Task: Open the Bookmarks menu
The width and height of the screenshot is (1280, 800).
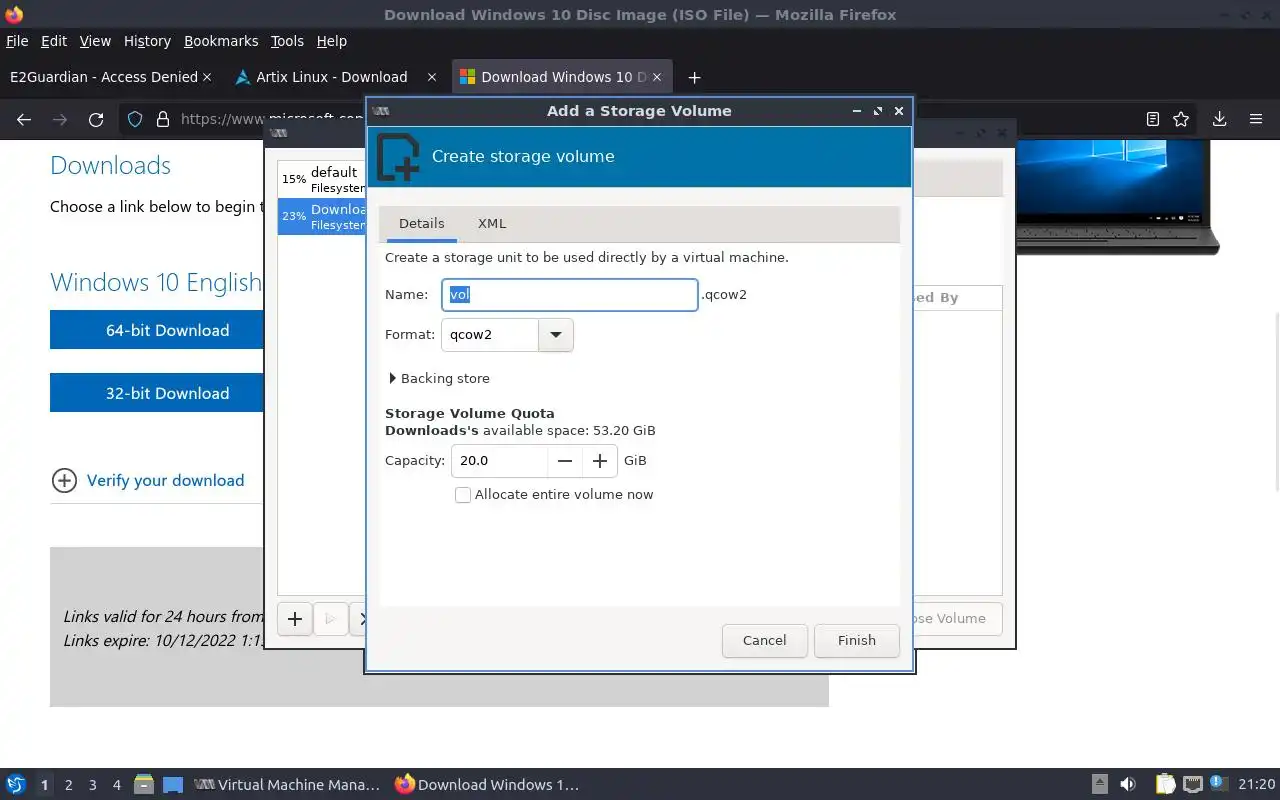Action: coord(221,41)
